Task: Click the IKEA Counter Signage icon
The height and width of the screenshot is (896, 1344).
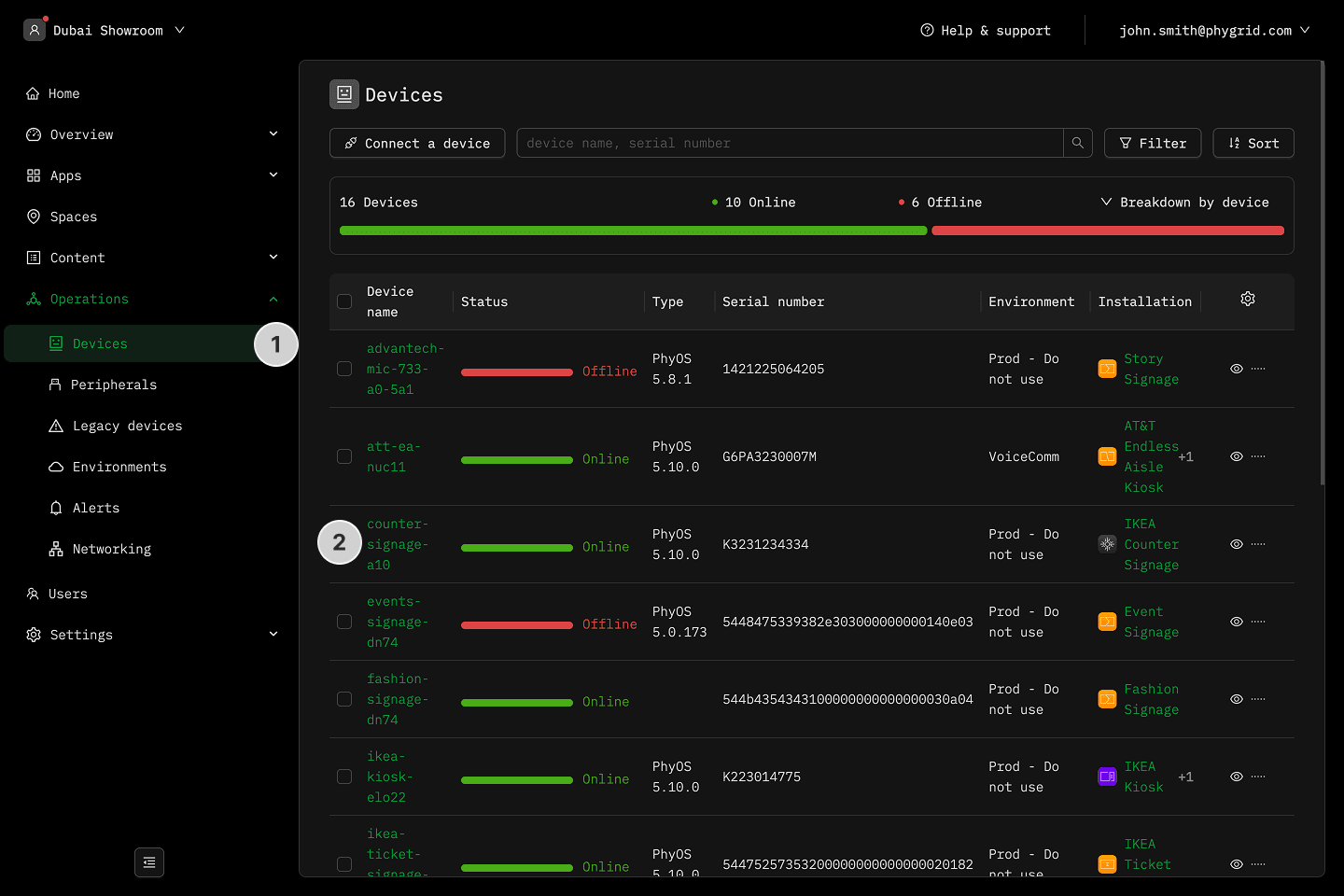Action: [1107, 544]
